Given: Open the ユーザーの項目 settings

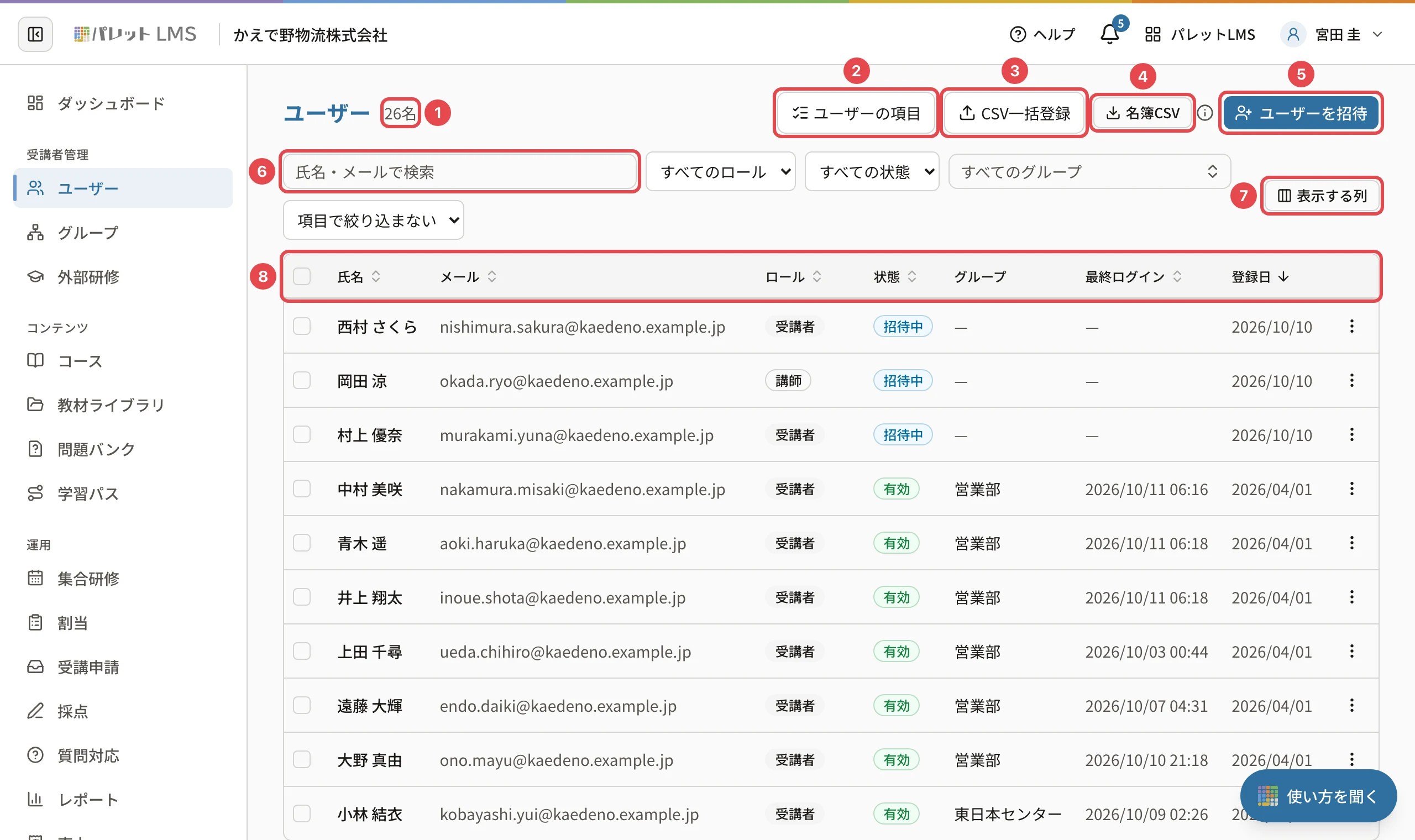Looking at the screenshot, I should (856, 113).
